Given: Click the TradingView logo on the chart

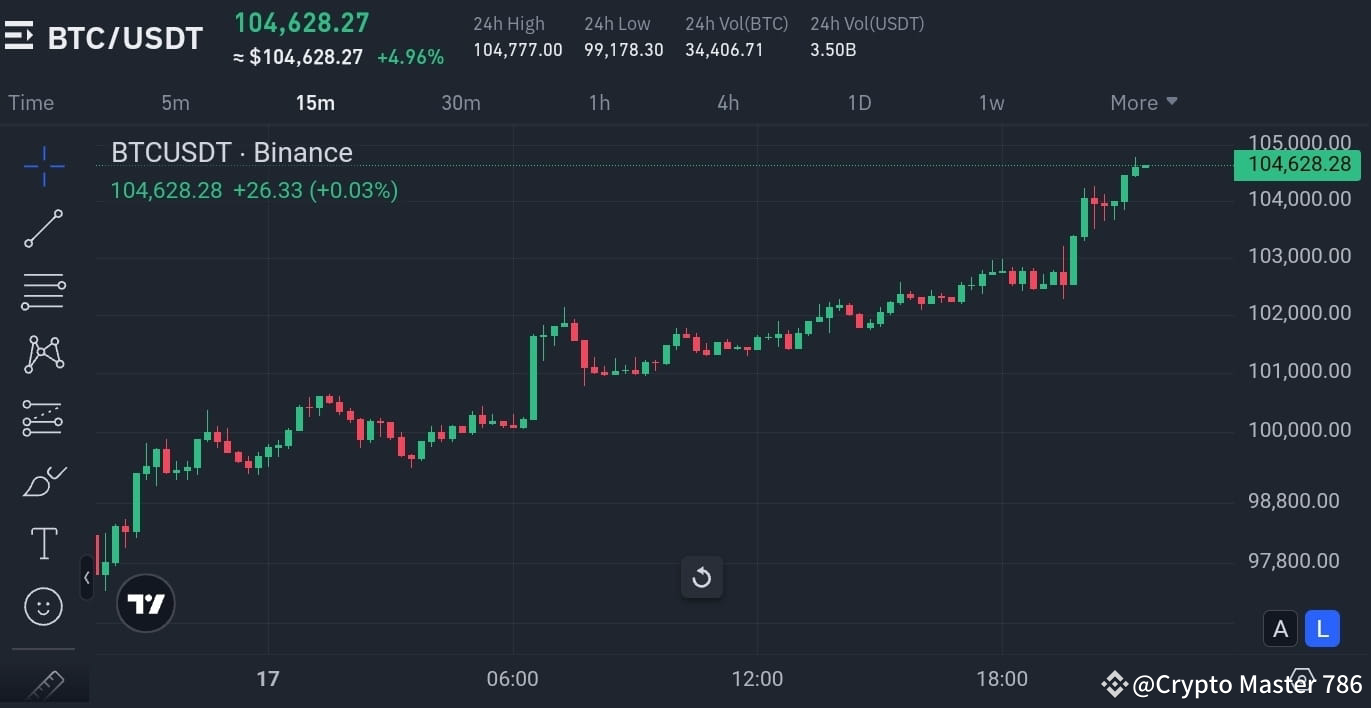Looking at the screenshot, I should (145, 602).
